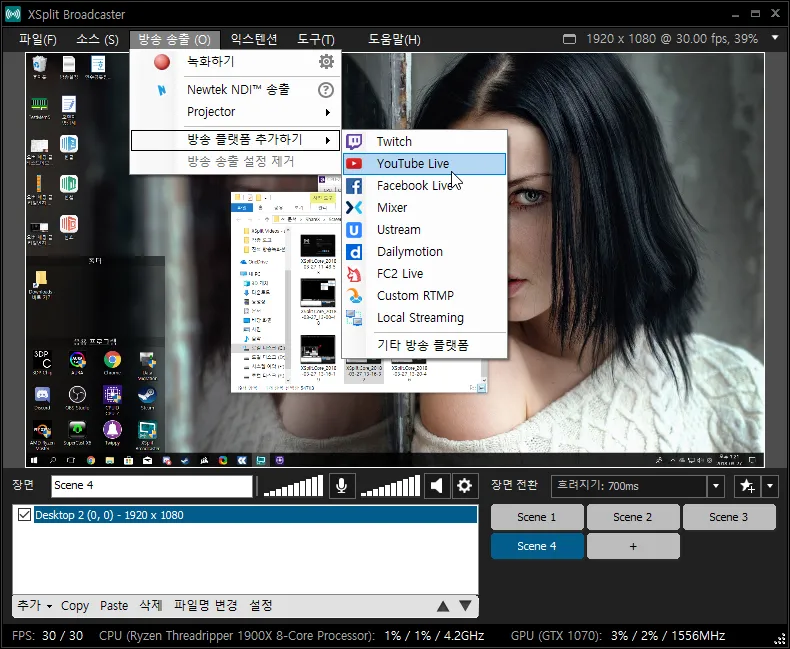The image size is (790, 649).
Task: Add a new scene with the + button
Action: (x=633, y=546)
